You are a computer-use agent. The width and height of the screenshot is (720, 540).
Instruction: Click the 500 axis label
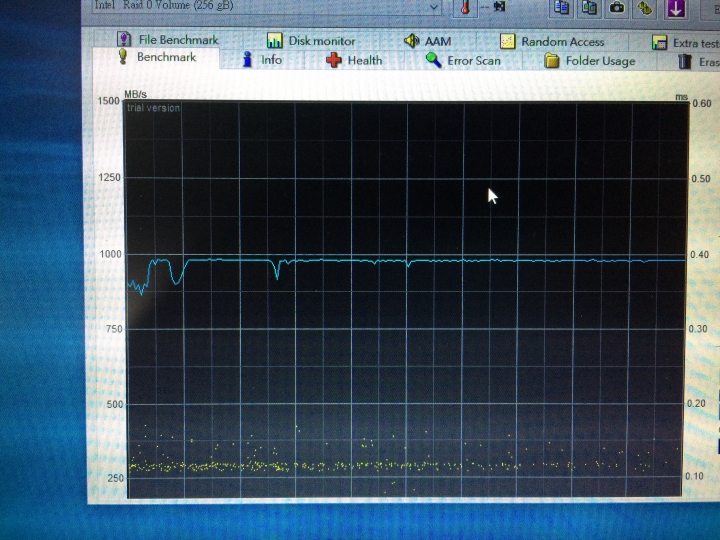coord(116,404)
